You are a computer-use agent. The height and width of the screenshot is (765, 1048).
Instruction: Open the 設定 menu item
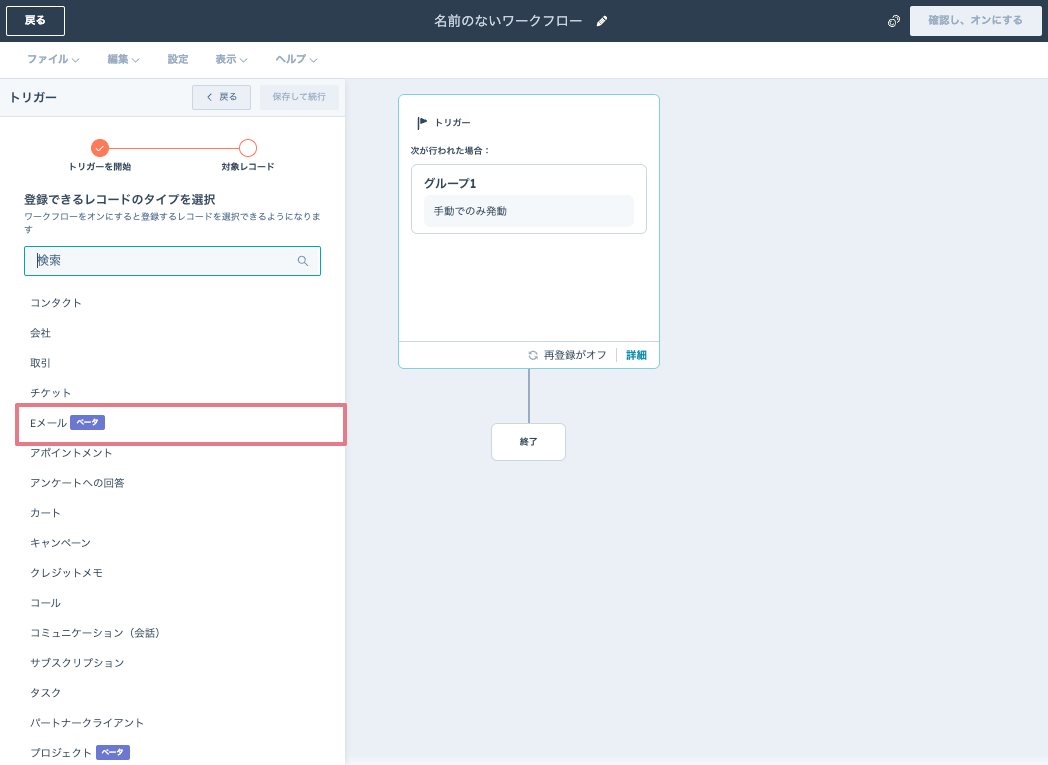click(x=178, y=59)
